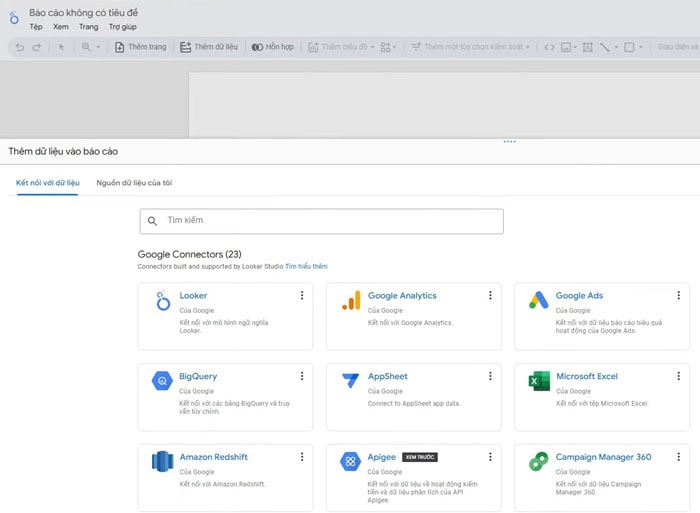
Task: Undo the last action
Action: 20,47
